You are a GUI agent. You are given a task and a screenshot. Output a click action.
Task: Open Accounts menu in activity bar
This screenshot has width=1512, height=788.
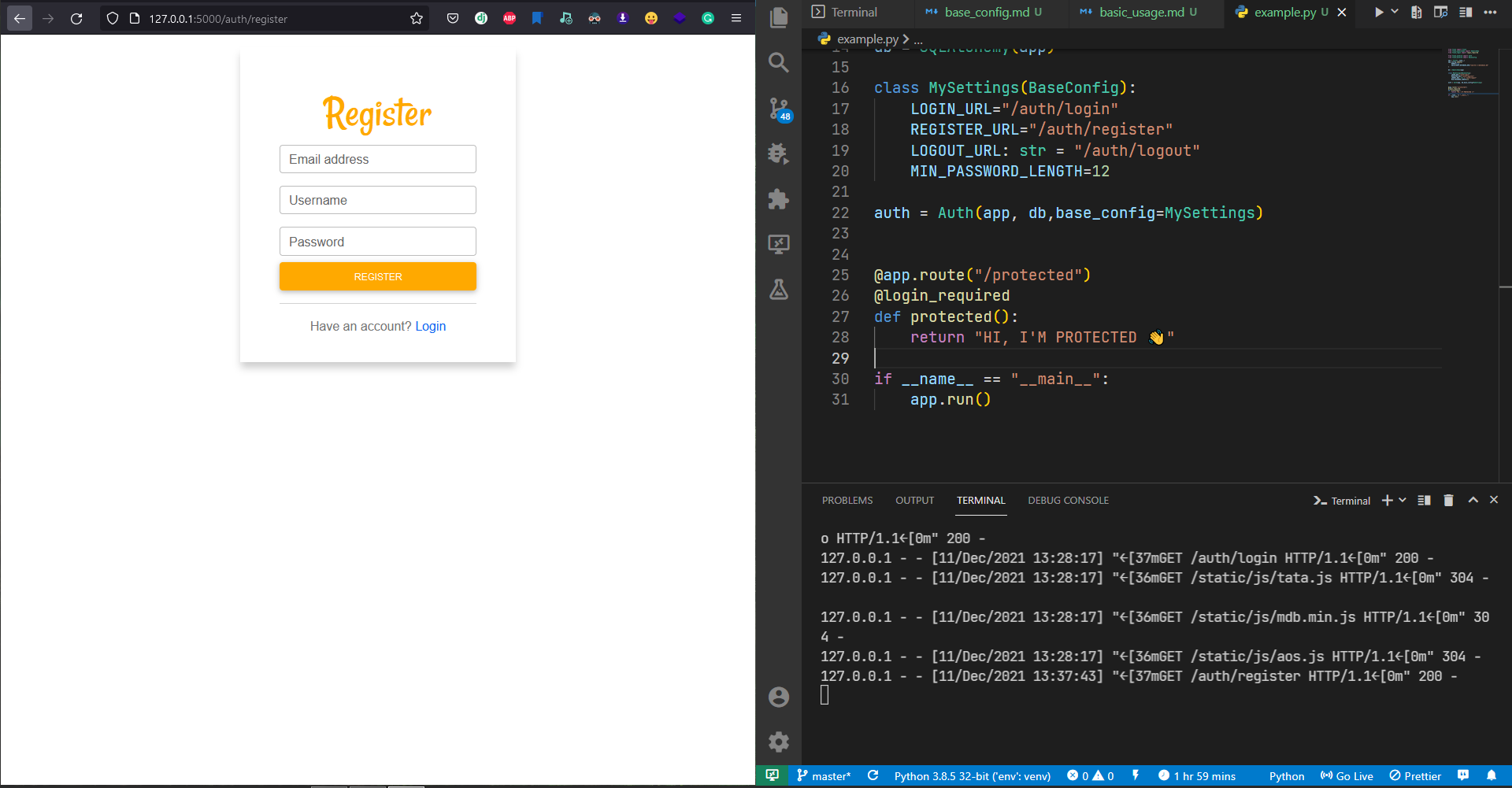click(x=779, y=697)
